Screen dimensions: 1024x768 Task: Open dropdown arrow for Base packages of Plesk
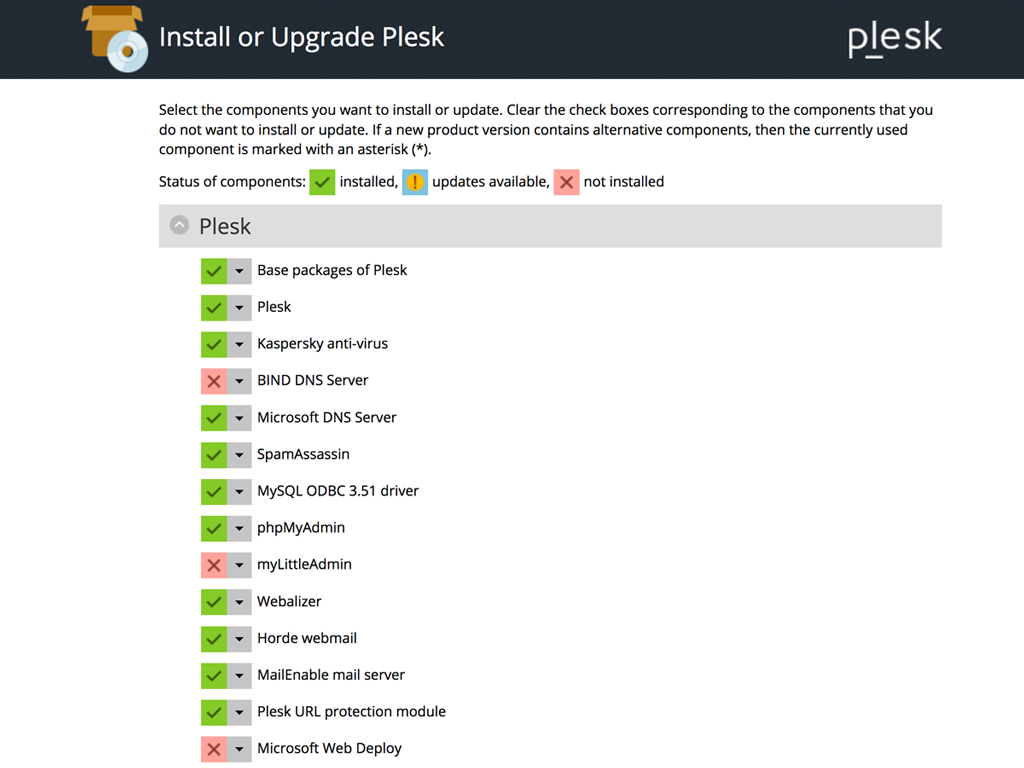pyautogui.click(x=240, y=271)
